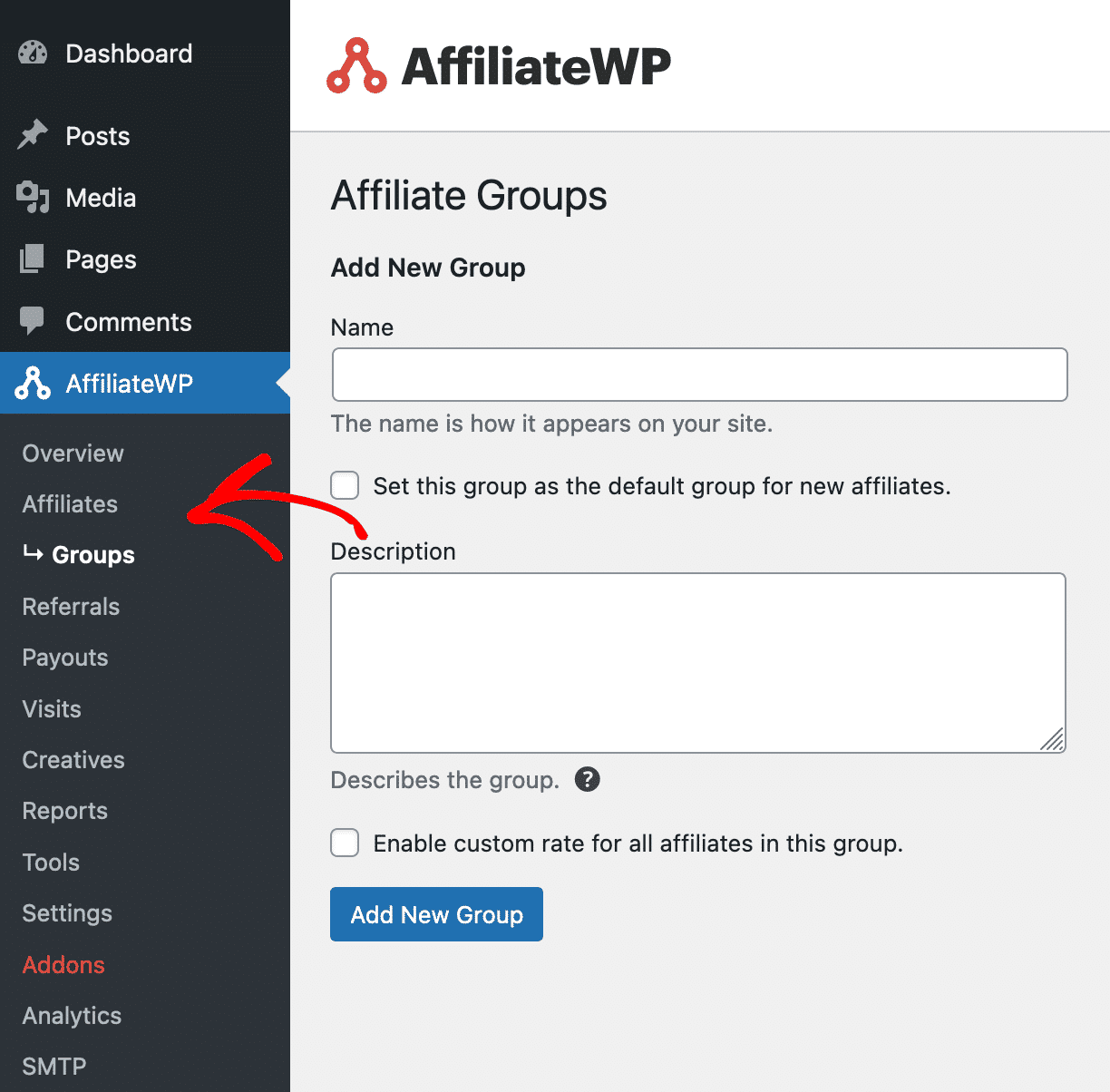Viewport: 1110px width, 1092px height.
Task: Check custom rate for all group affiliates
Action: [x=345, y=843]
